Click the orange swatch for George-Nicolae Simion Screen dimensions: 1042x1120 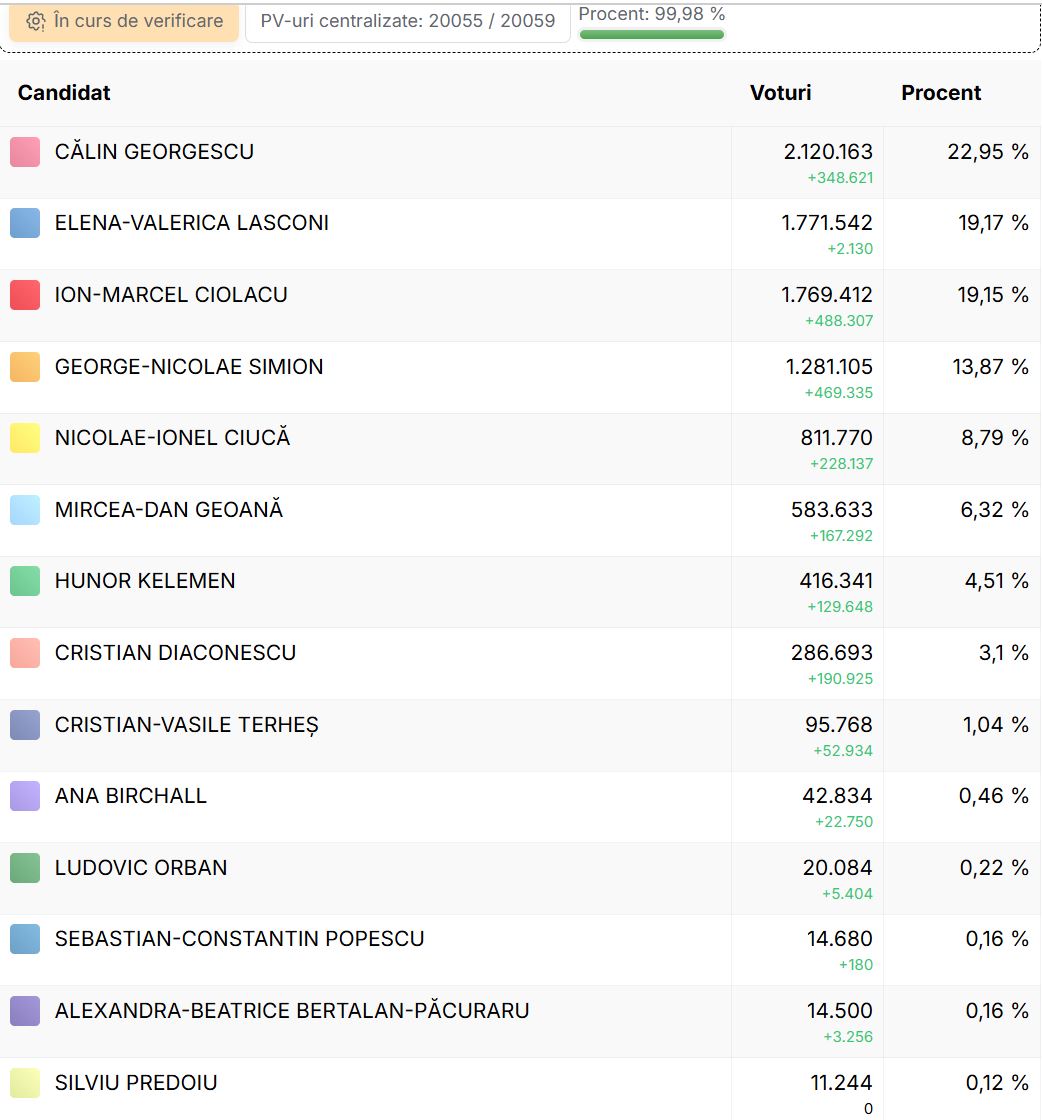[x=25, y=367]
